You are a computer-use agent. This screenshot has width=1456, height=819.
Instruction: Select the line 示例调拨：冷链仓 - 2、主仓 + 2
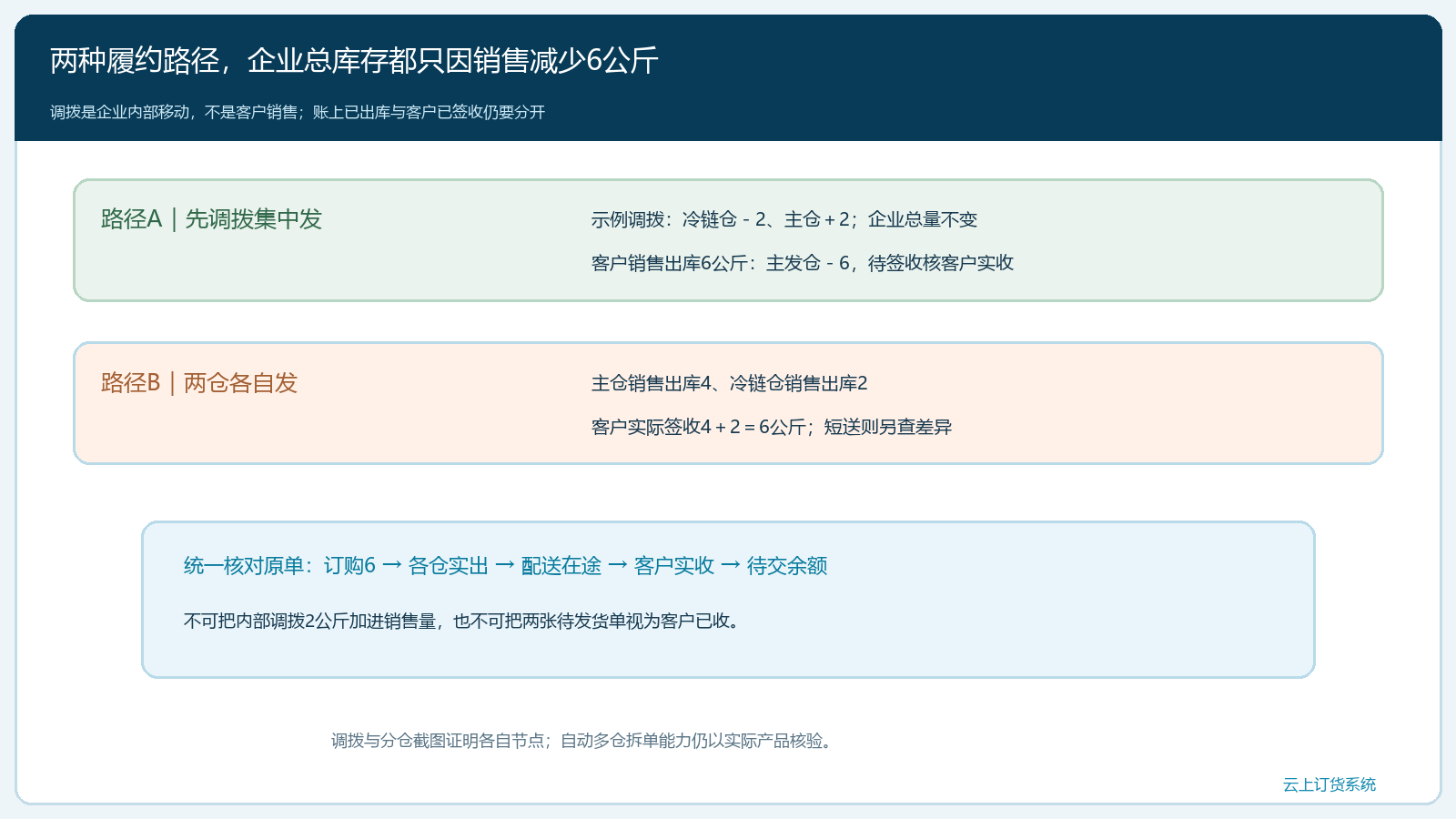(x=784, y=219)
